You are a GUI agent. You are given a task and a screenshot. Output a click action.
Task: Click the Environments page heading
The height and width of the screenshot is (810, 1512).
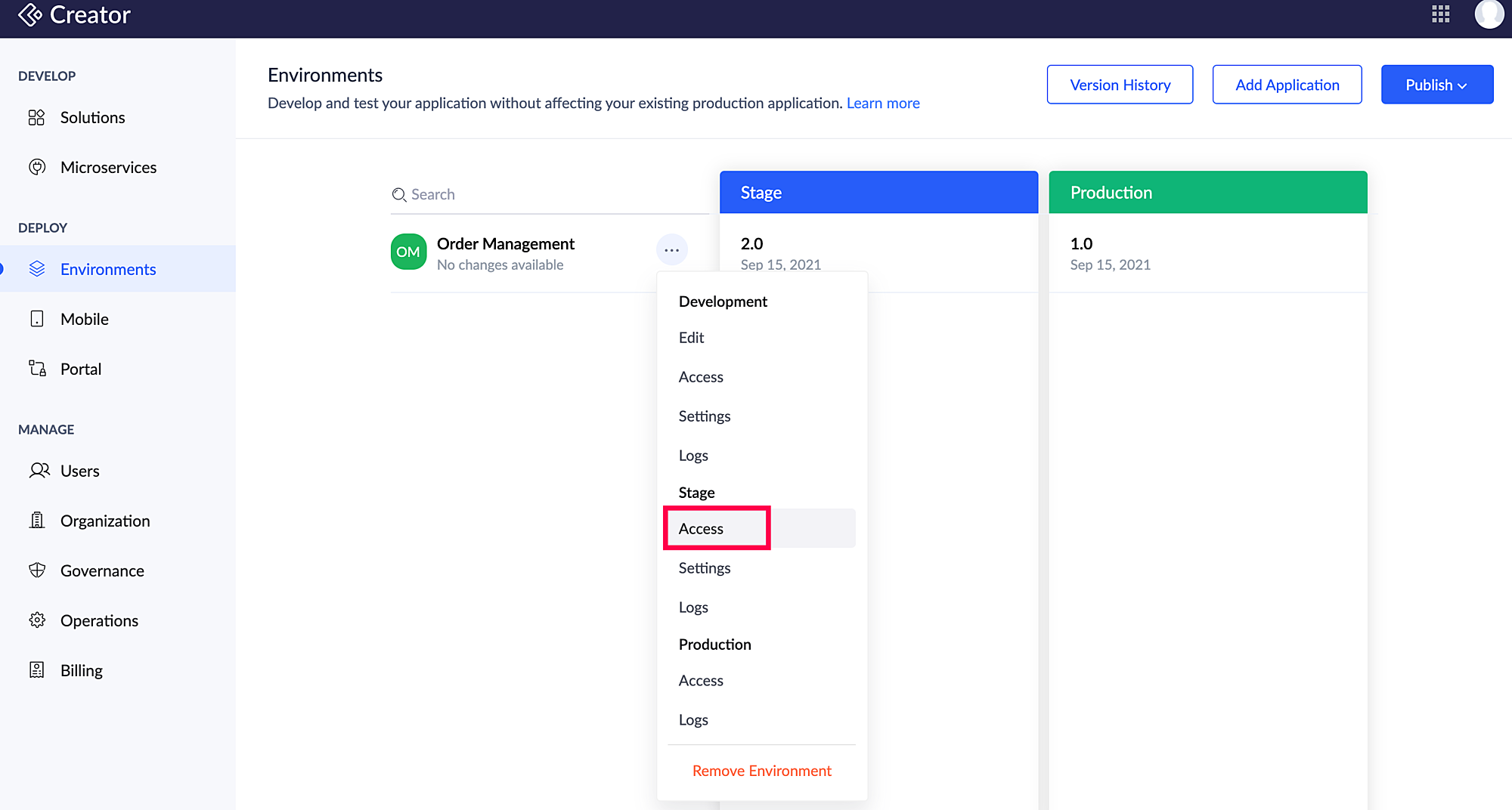tap(325, 75)
